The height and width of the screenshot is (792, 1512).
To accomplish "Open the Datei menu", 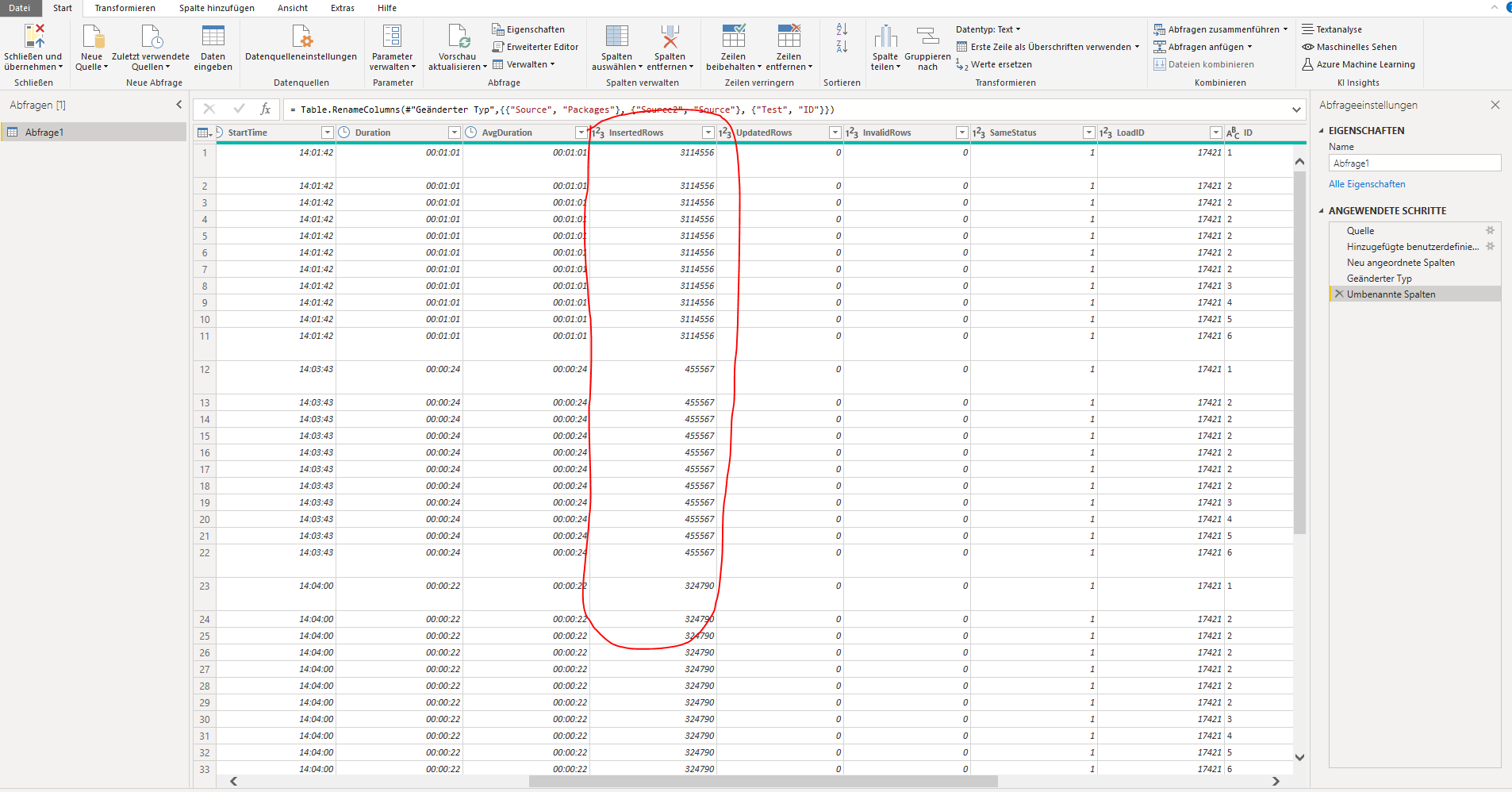I will [x=20, y=8].
